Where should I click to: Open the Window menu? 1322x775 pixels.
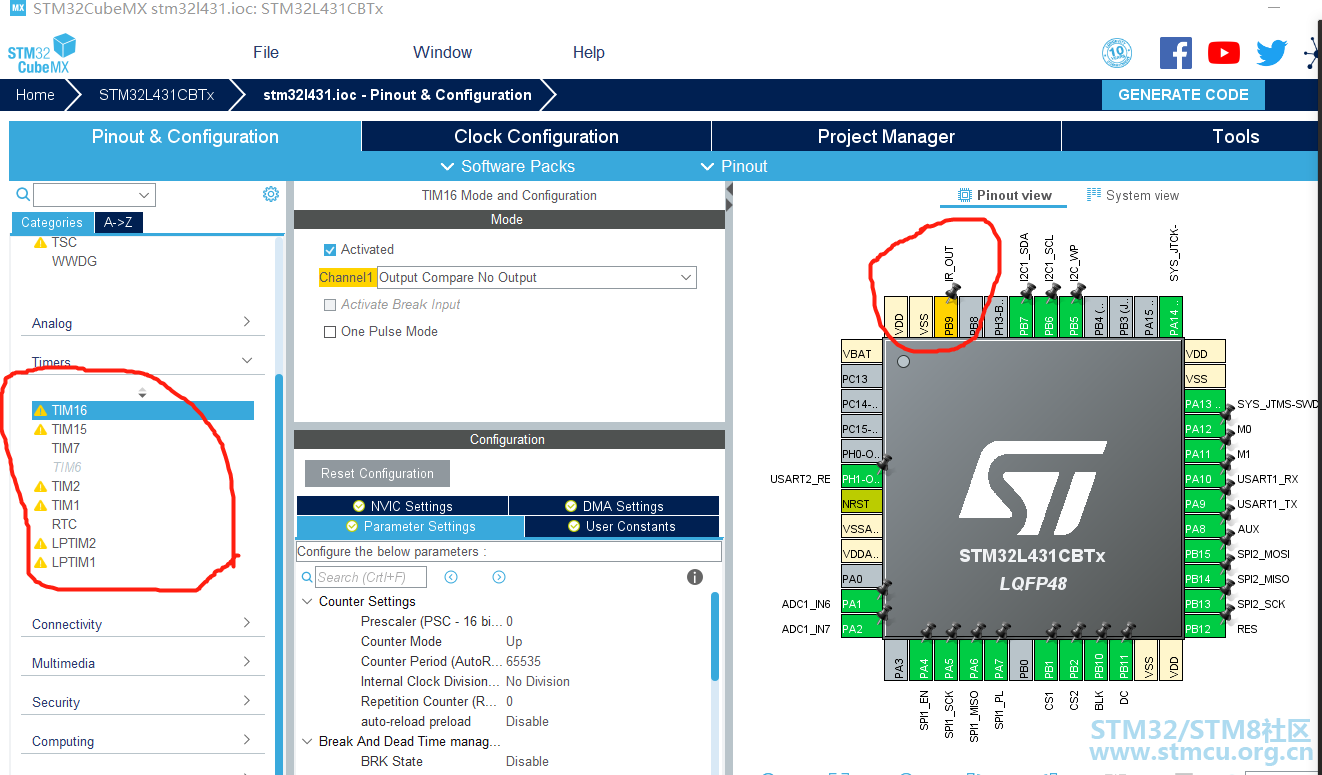[442, 53]
